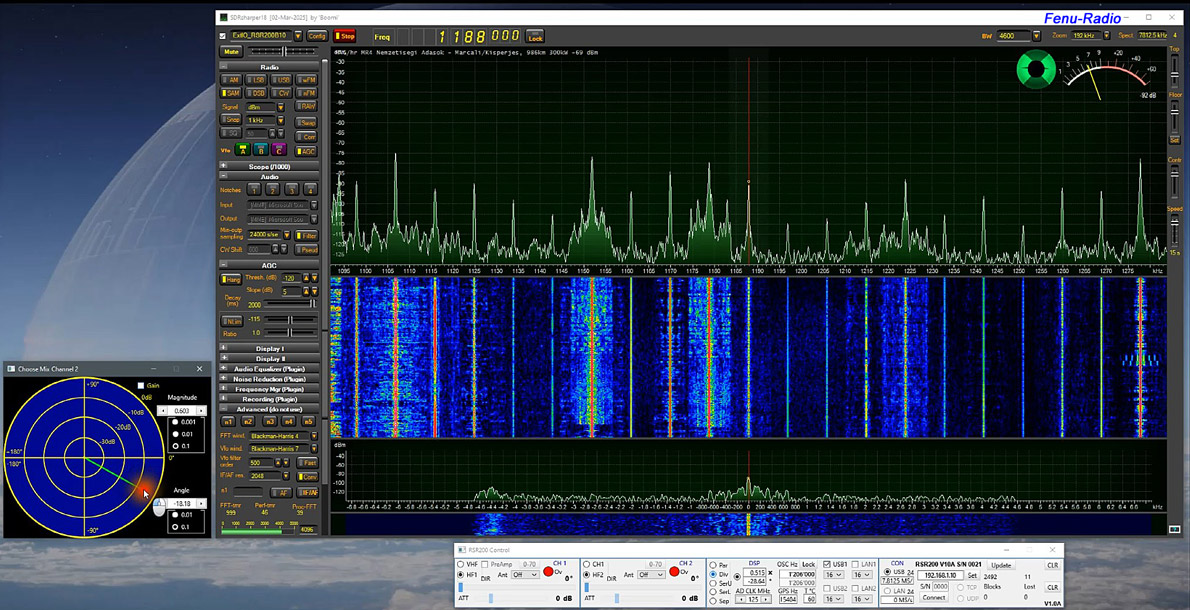Select the VHF radio button in RSR200 Control

click(x=461, y=564)
